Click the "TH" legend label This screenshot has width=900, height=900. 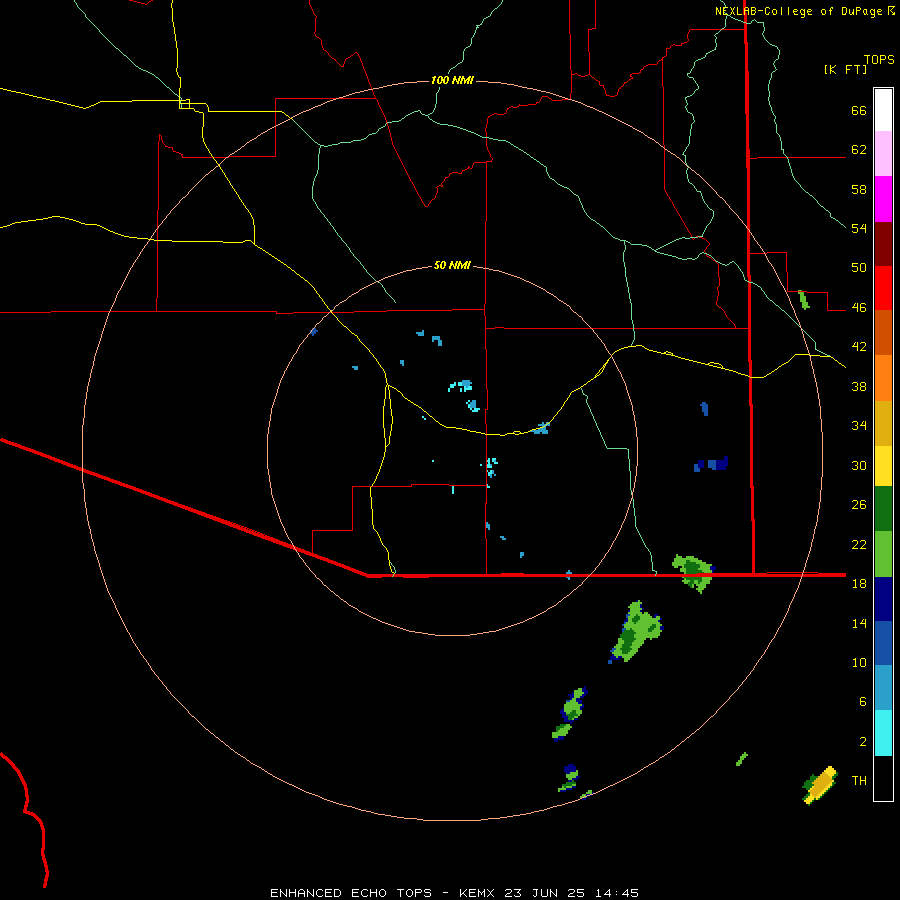(x=859, y=781)
